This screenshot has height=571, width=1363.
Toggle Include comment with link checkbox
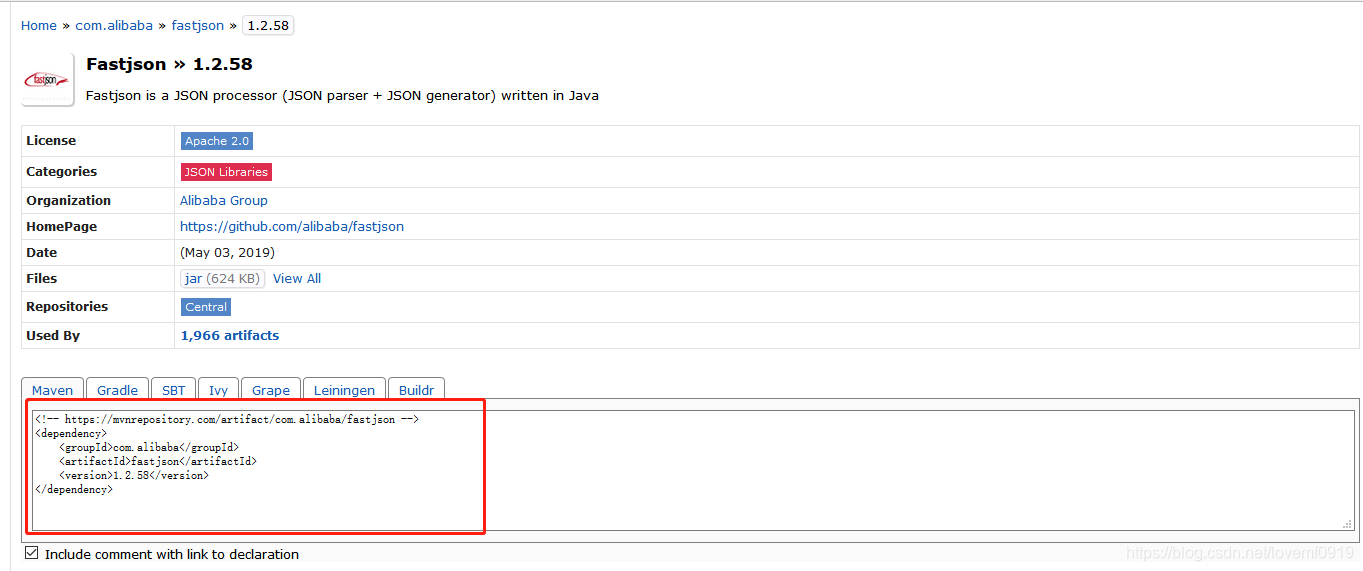pyautogui.click(x=32, y=553)
